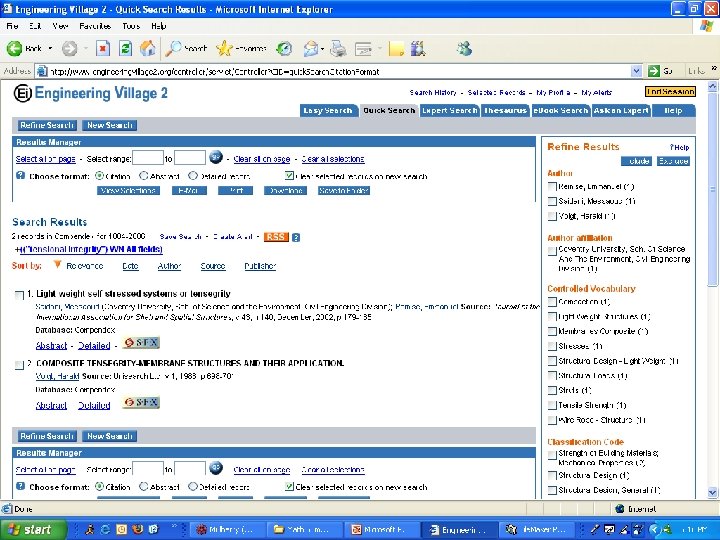Click the SFX button for result 2
Screen dimensions: 720x540
pyautogui.click(x=141, y=402)
